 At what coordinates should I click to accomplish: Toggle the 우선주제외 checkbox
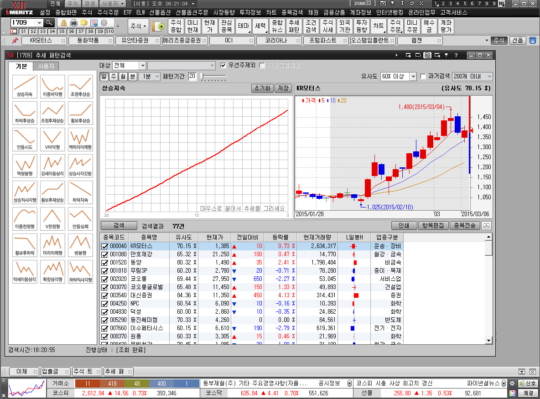click(223, 65)
